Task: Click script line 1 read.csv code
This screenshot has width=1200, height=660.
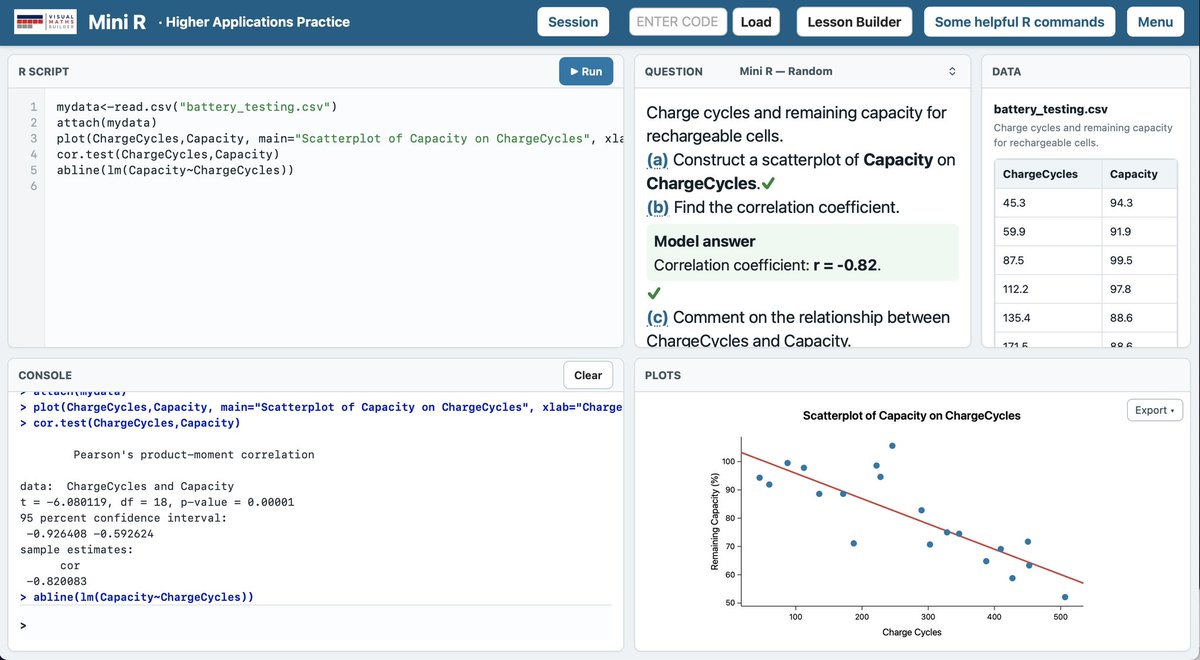Action: [x=197, y=105]
